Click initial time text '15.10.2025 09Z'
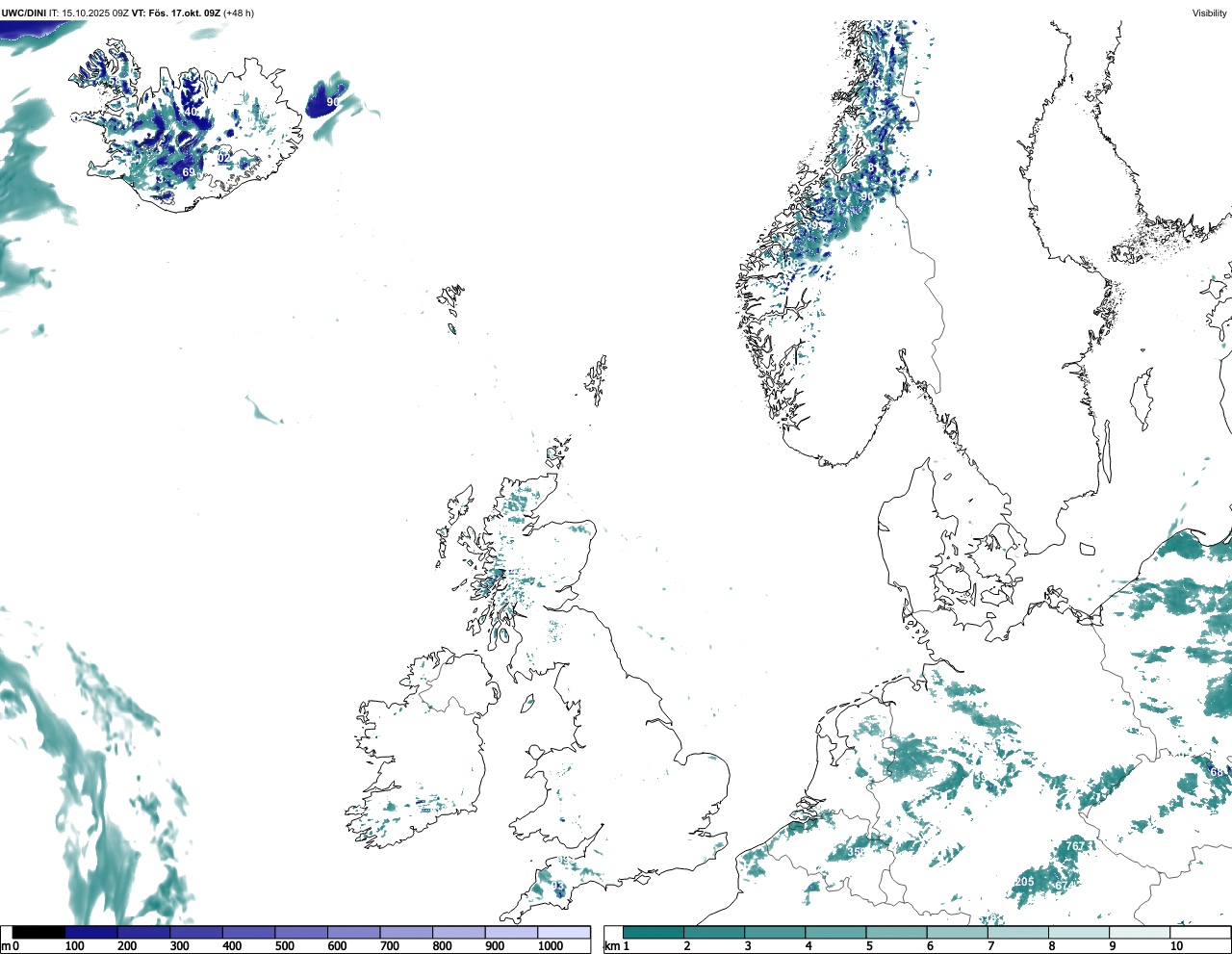This screenshot has height=954, width=1232. [94, 13]
